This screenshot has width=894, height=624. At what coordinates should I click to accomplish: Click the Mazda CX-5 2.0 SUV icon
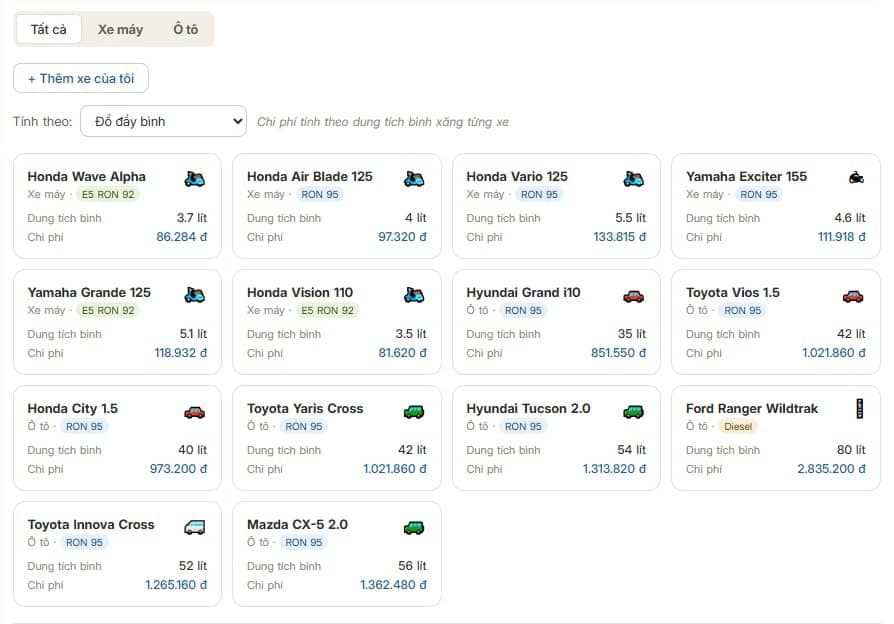414,528
